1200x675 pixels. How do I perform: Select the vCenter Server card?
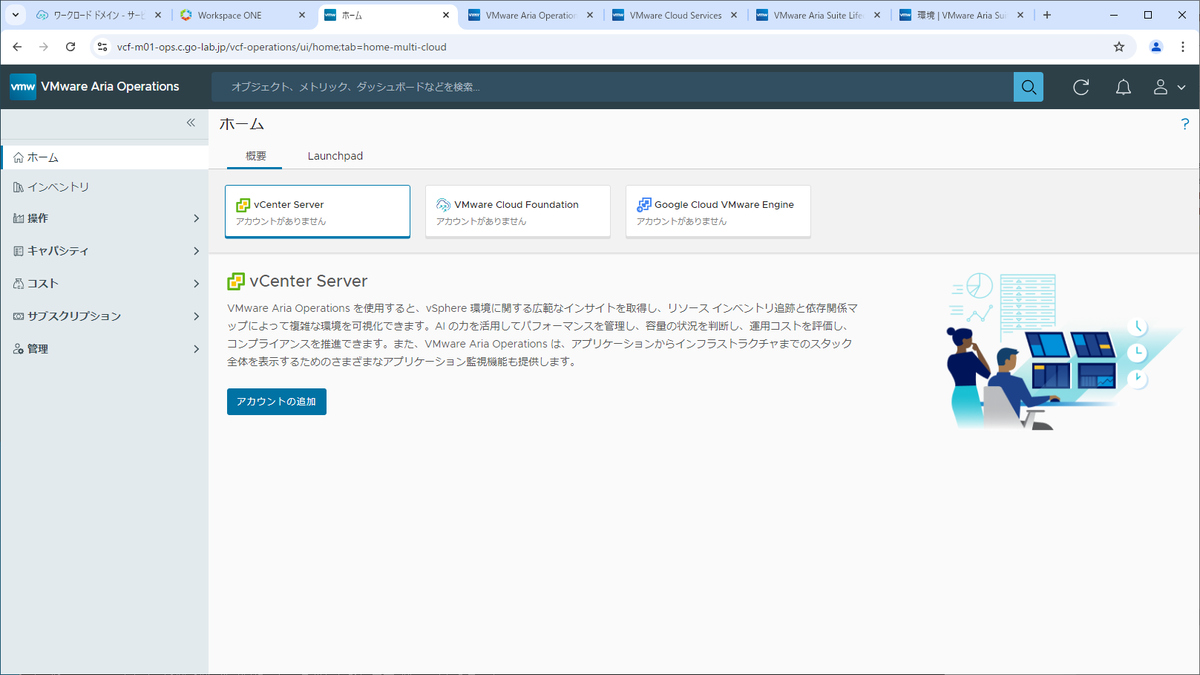(x=318, y=211)
